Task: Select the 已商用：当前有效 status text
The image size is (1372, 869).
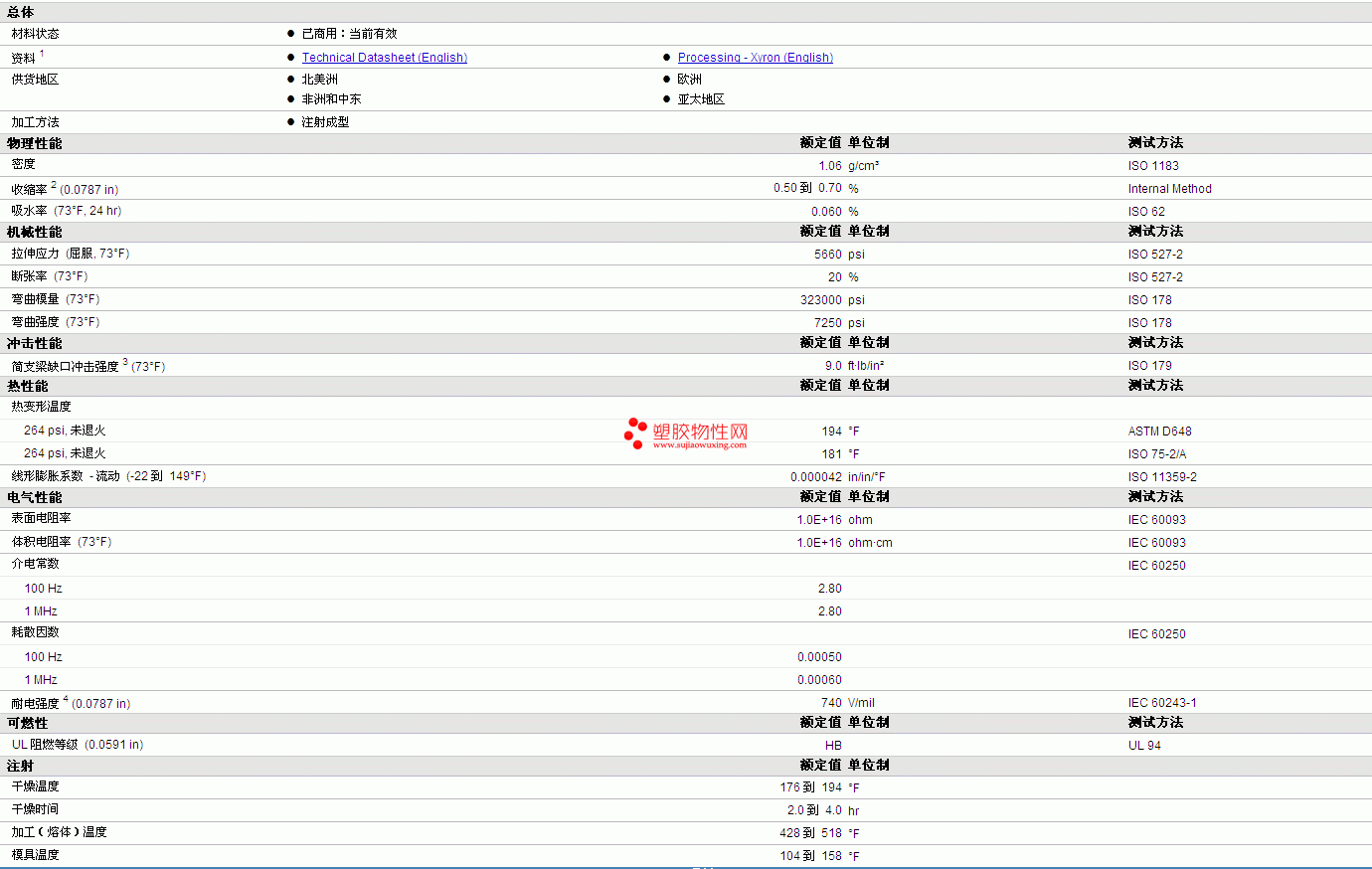Action: (350, 34)
